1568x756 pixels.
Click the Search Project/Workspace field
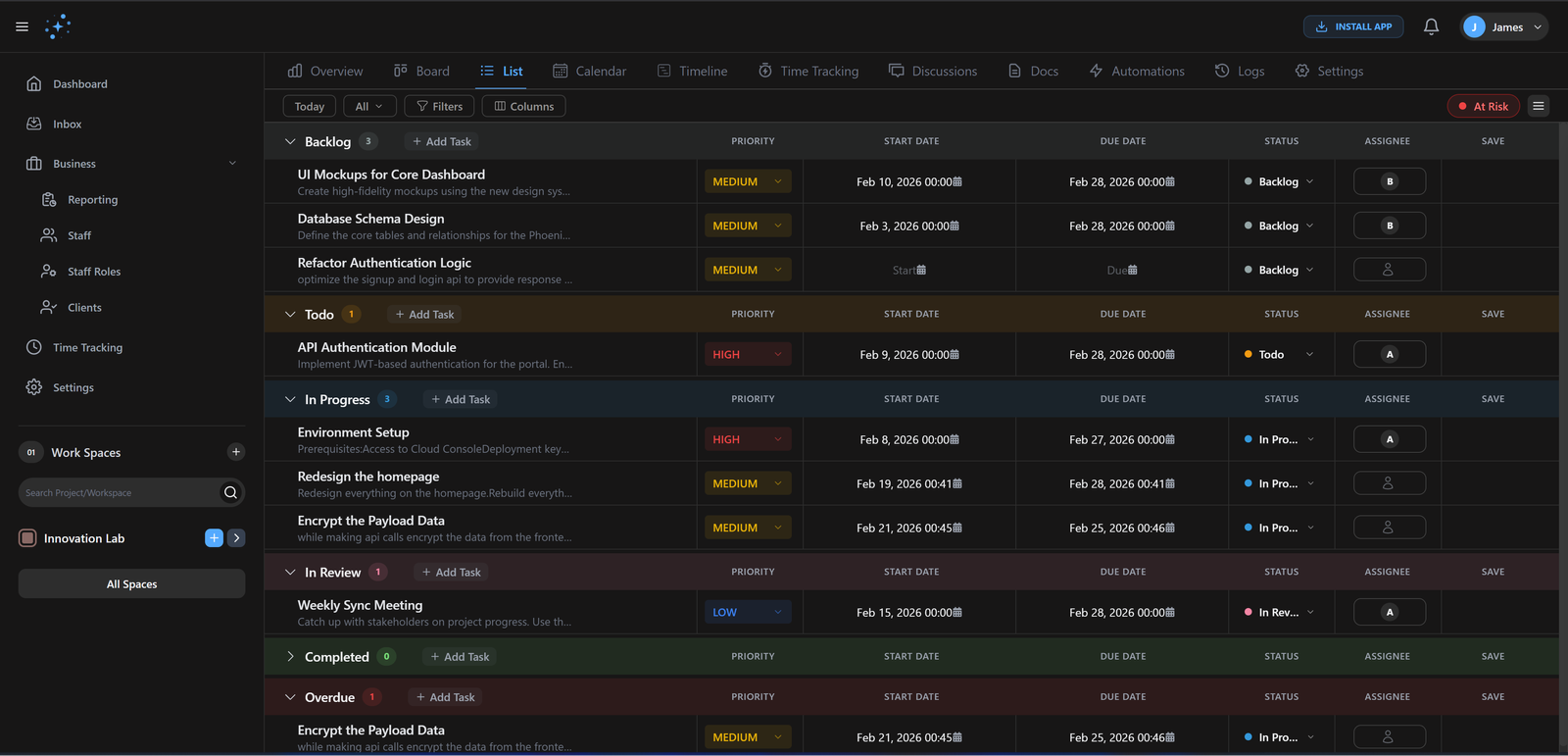pyautogui.click(x=118, y=492)
